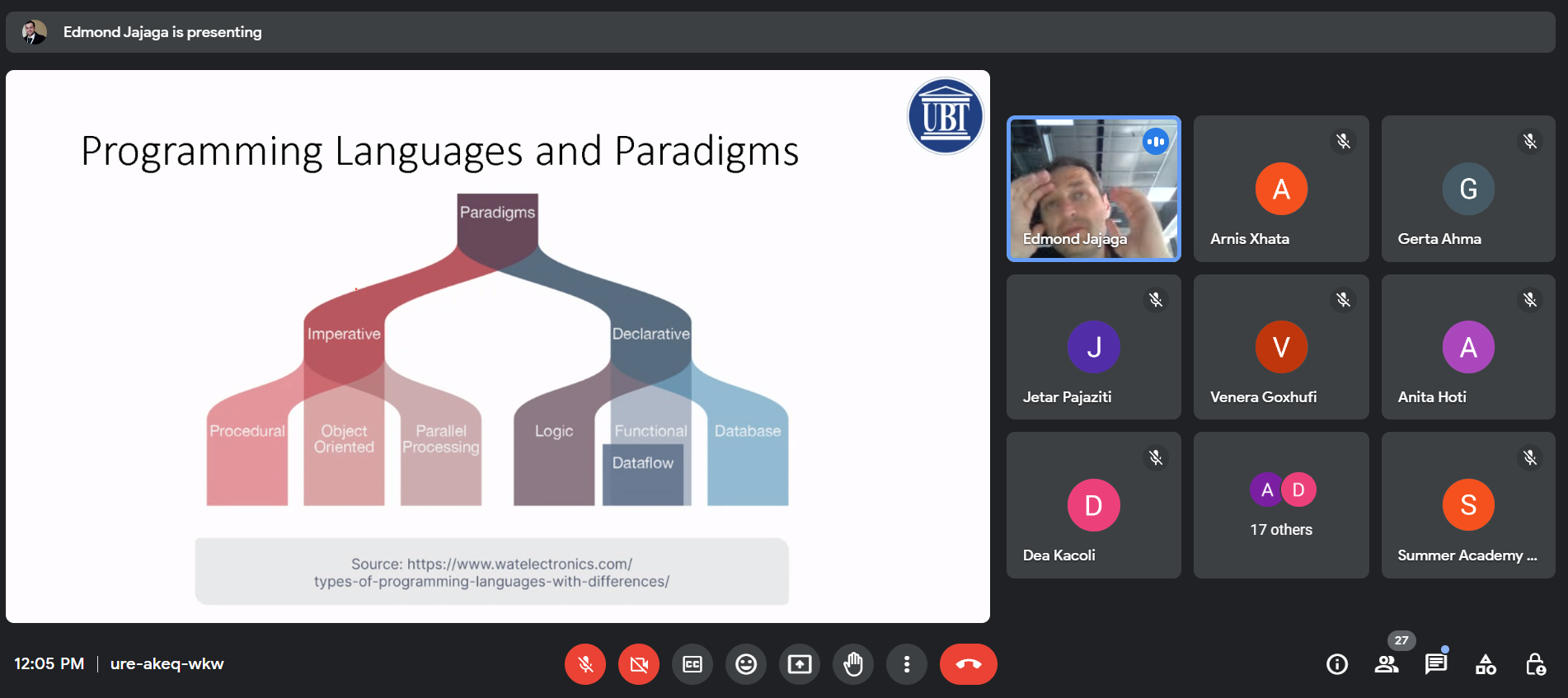Open the emoji reactions picker

(x=746, y=664)
